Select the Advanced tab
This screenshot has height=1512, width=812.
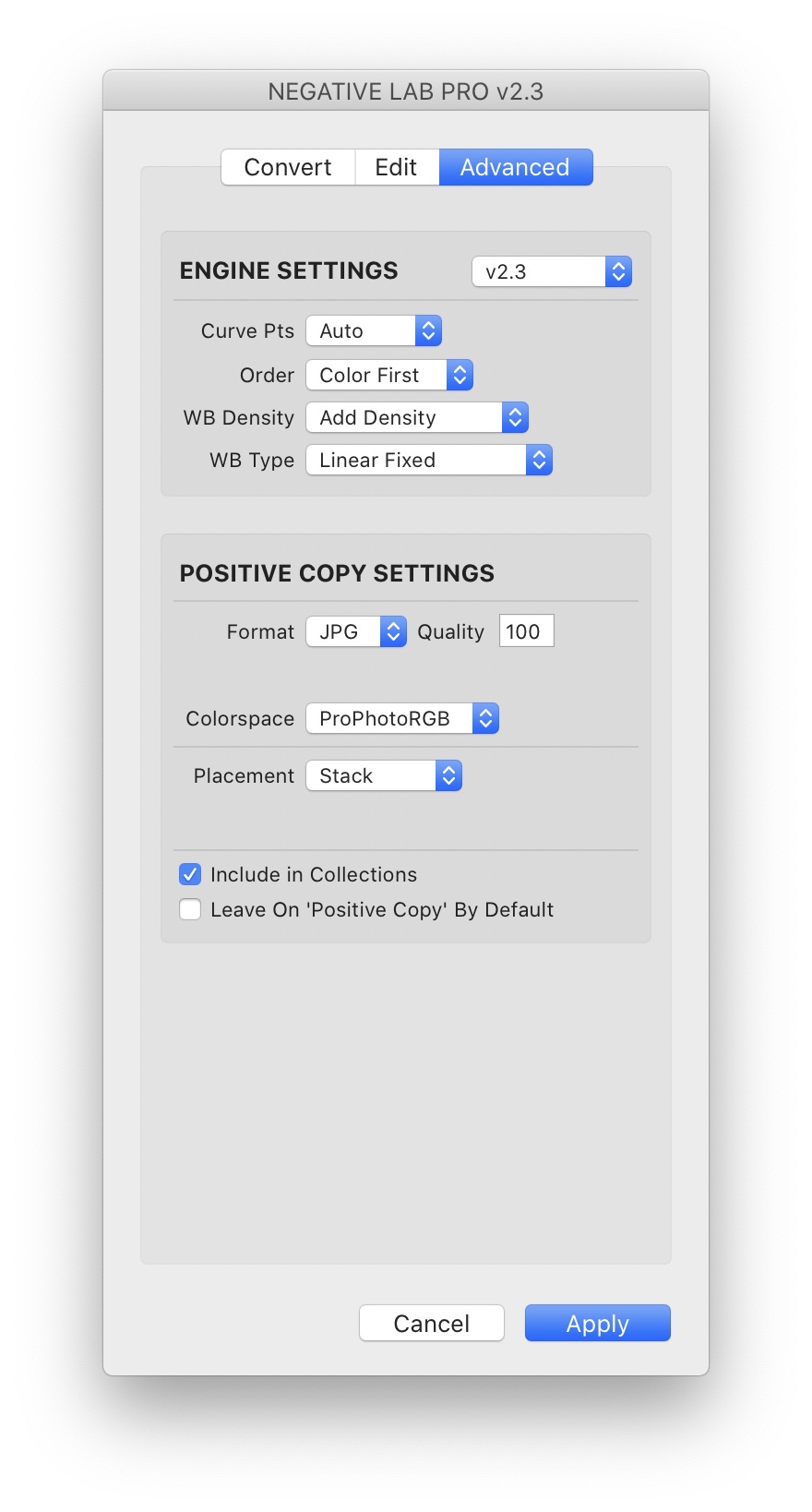click(x=516, y=167)
